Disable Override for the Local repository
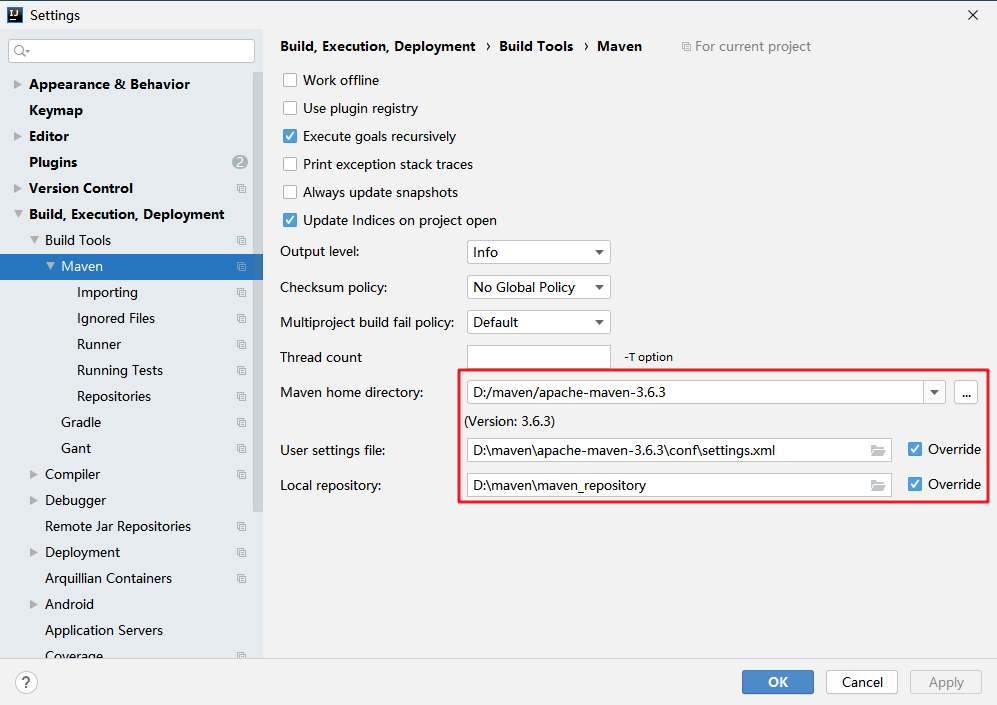997x705 pixels. click(913, 484)
